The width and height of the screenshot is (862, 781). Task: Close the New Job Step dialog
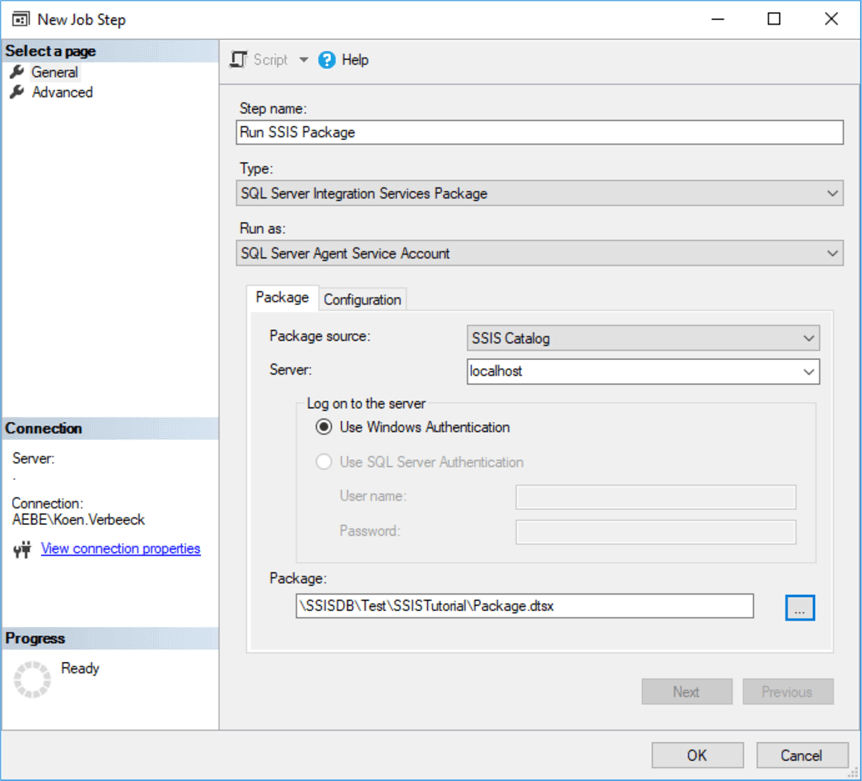tap(831, 19)
